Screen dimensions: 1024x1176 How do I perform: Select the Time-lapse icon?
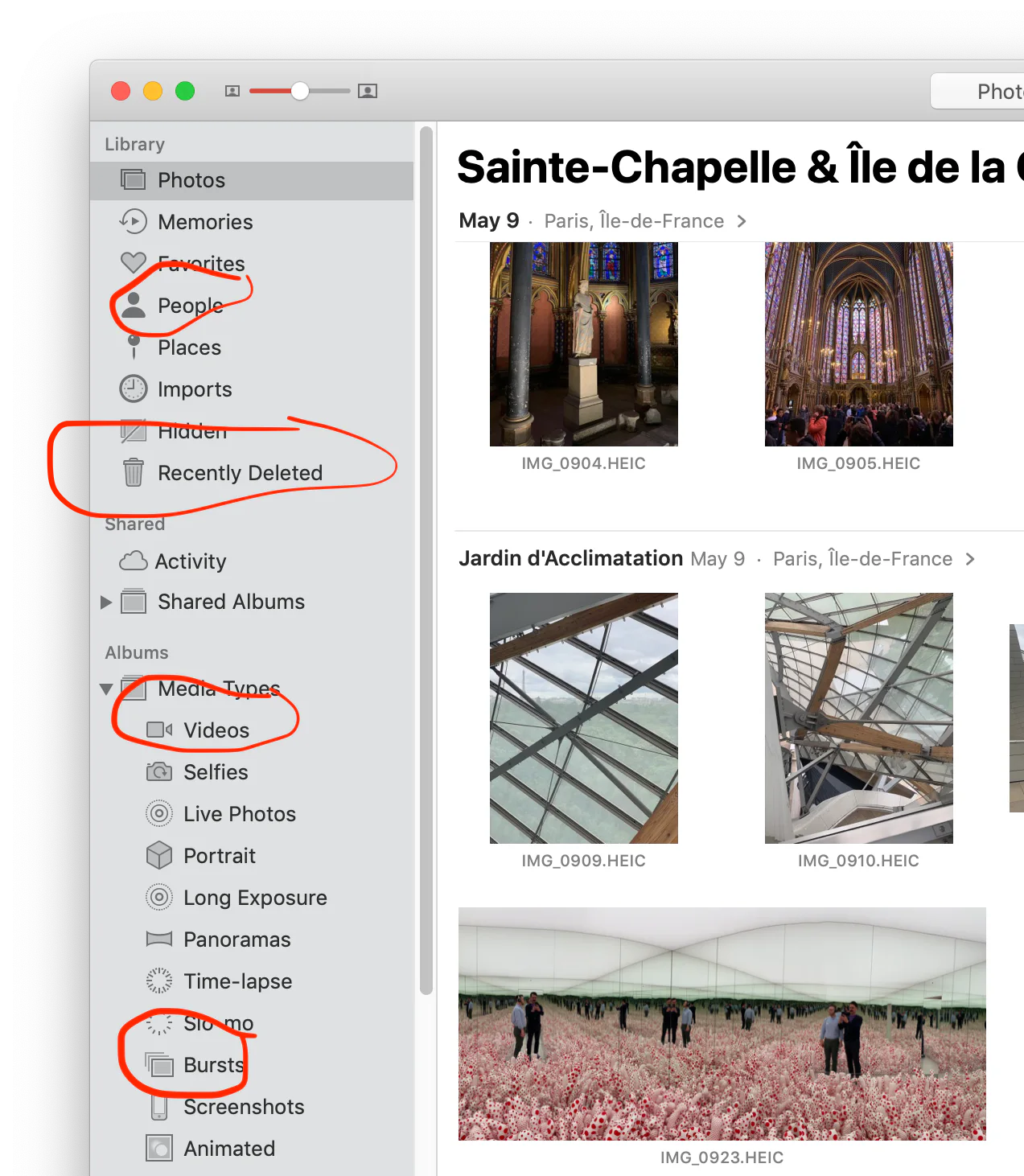click(159, 981)
